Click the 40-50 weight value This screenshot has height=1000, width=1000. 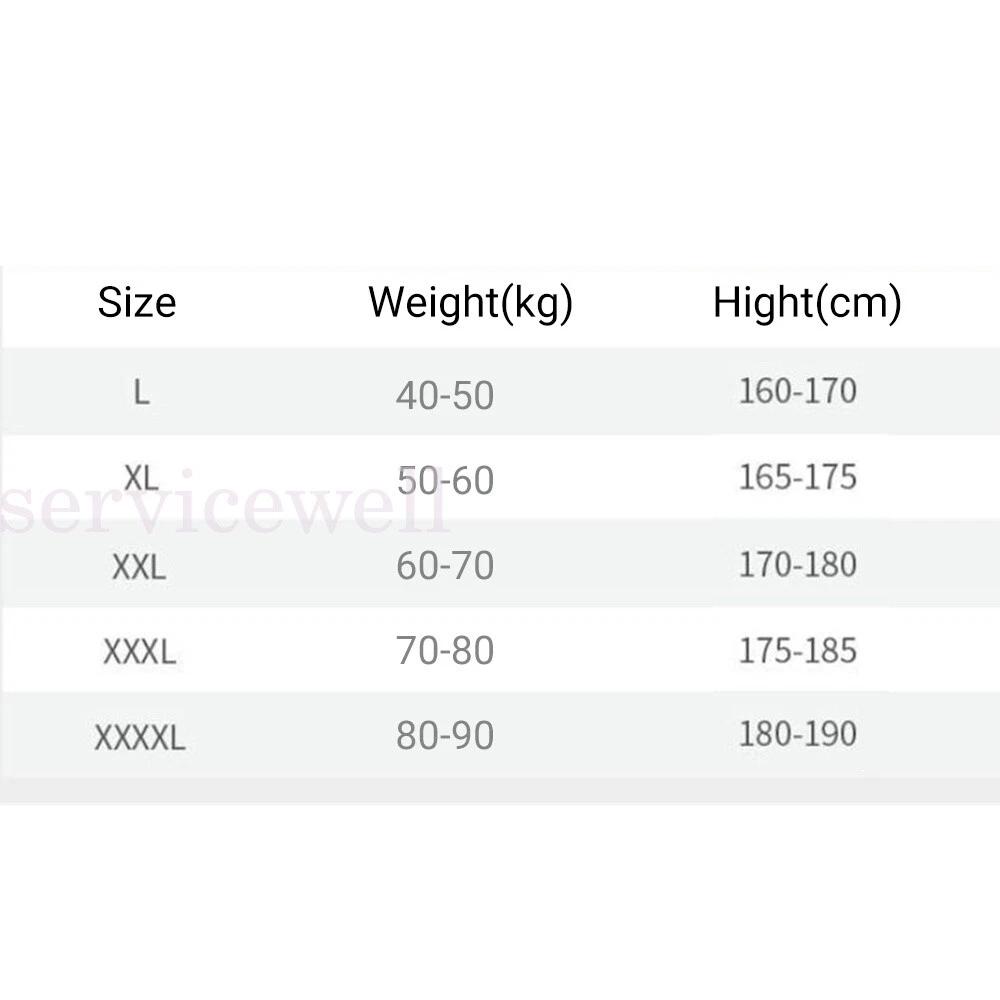click(x=445, y=395)
